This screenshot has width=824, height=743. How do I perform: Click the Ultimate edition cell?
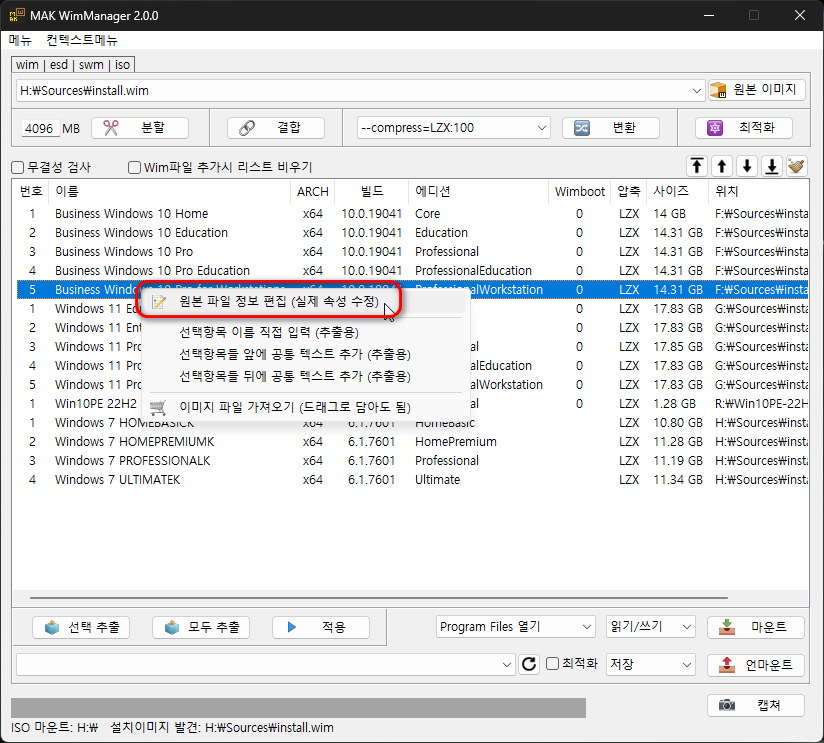click(x=437, y=480)
